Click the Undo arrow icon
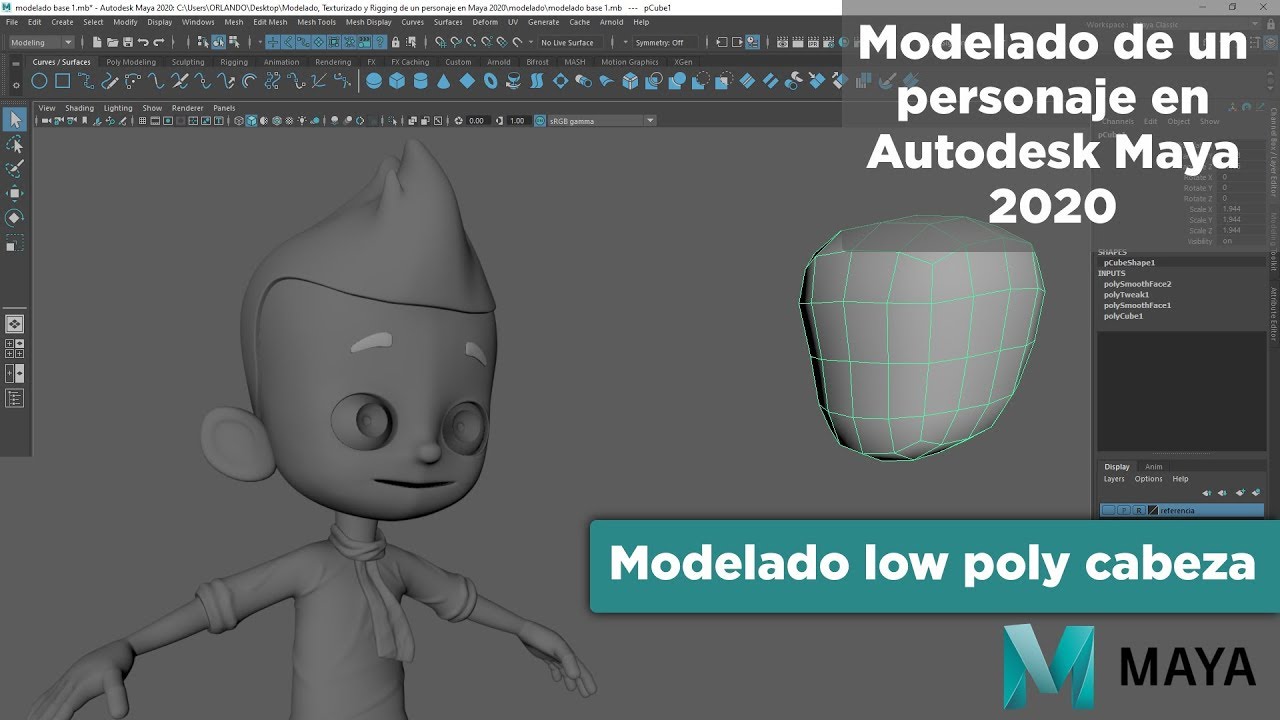The height and width of the screenshot is (720, 1280). point(143,42)
